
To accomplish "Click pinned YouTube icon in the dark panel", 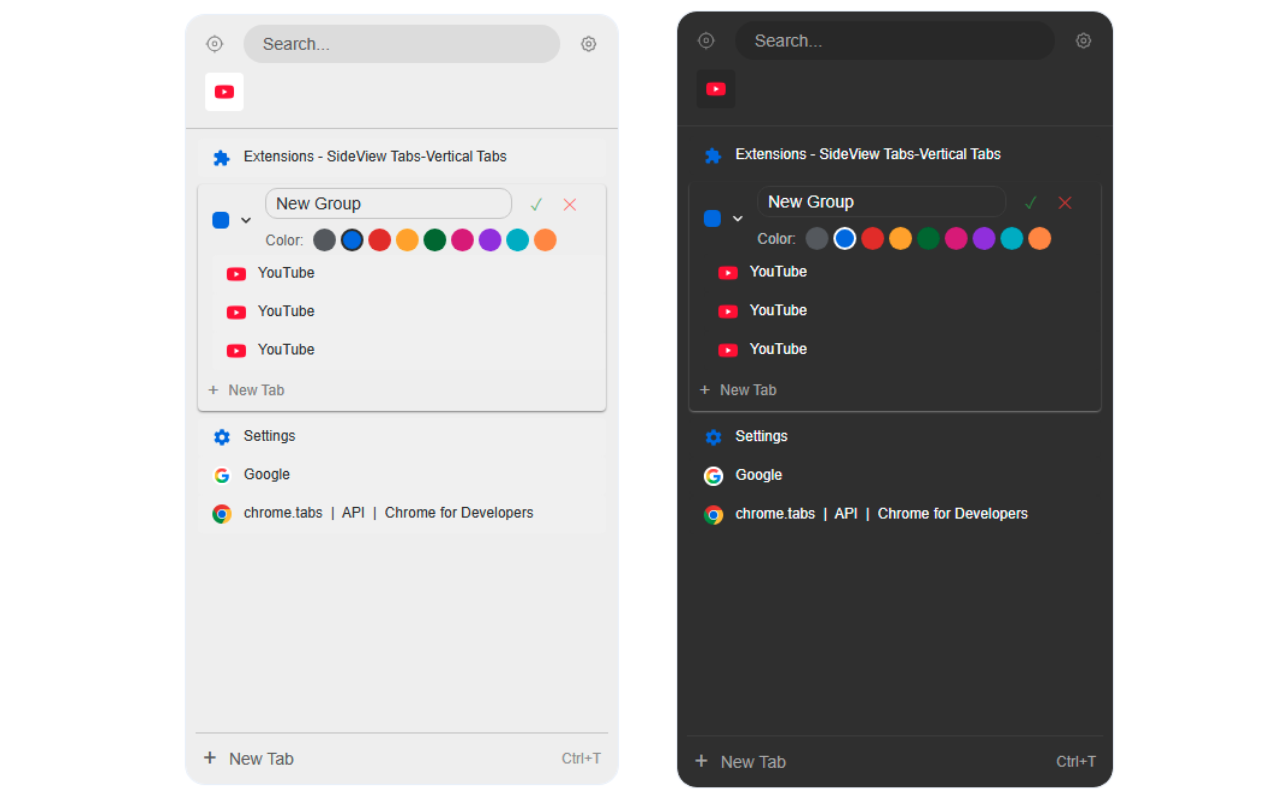I will (x=716, y=89).
